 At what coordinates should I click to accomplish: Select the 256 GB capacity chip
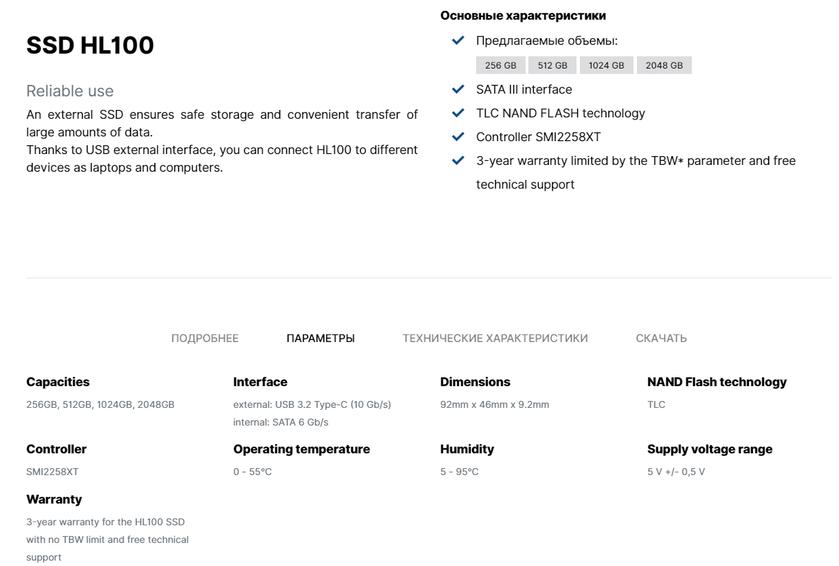click(x=500, y=65)
